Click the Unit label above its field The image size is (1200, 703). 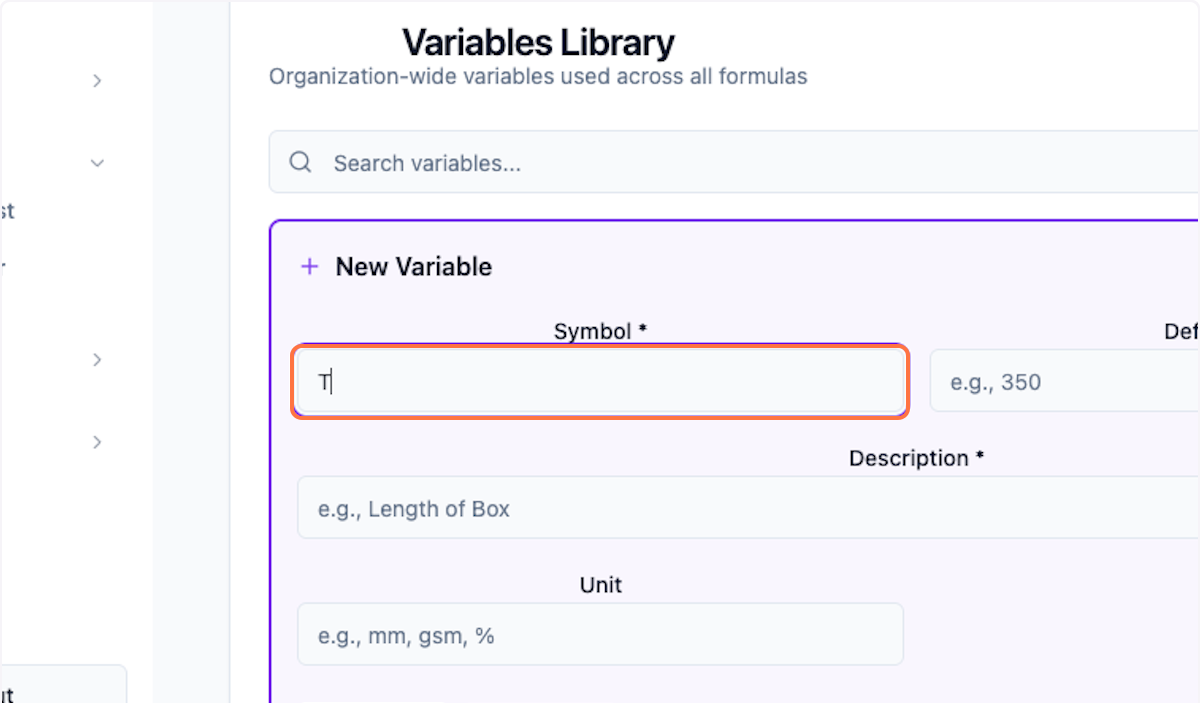(600, 585)
